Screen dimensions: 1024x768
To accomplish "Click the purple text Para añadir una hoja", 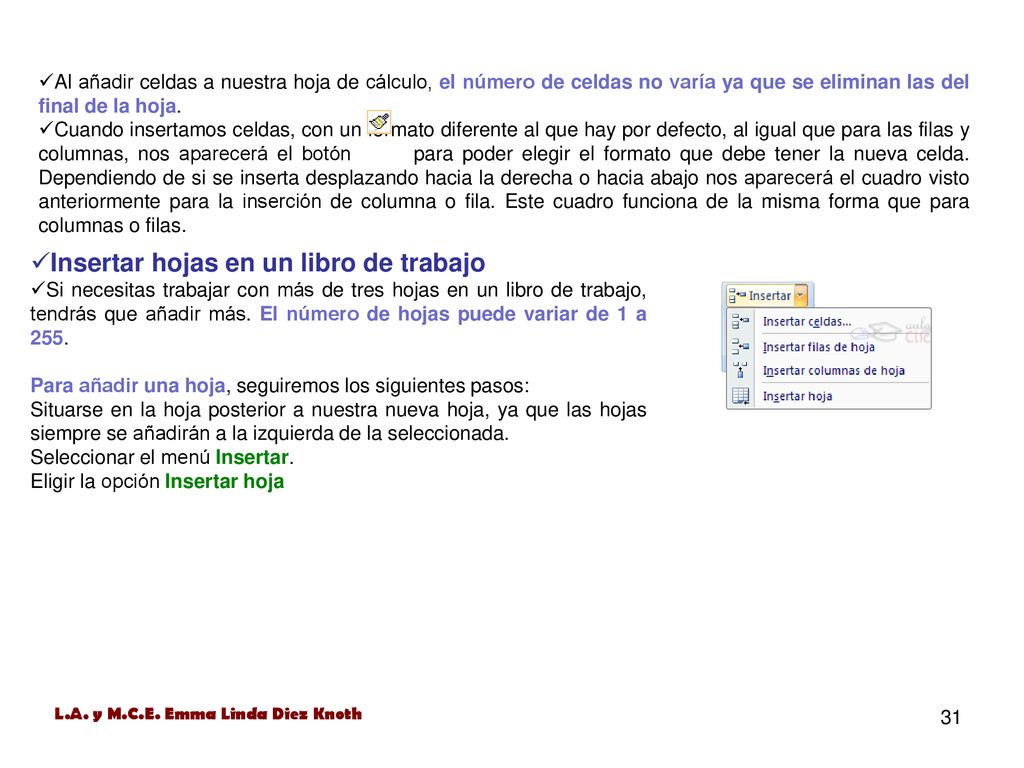I will click(128, 385).
